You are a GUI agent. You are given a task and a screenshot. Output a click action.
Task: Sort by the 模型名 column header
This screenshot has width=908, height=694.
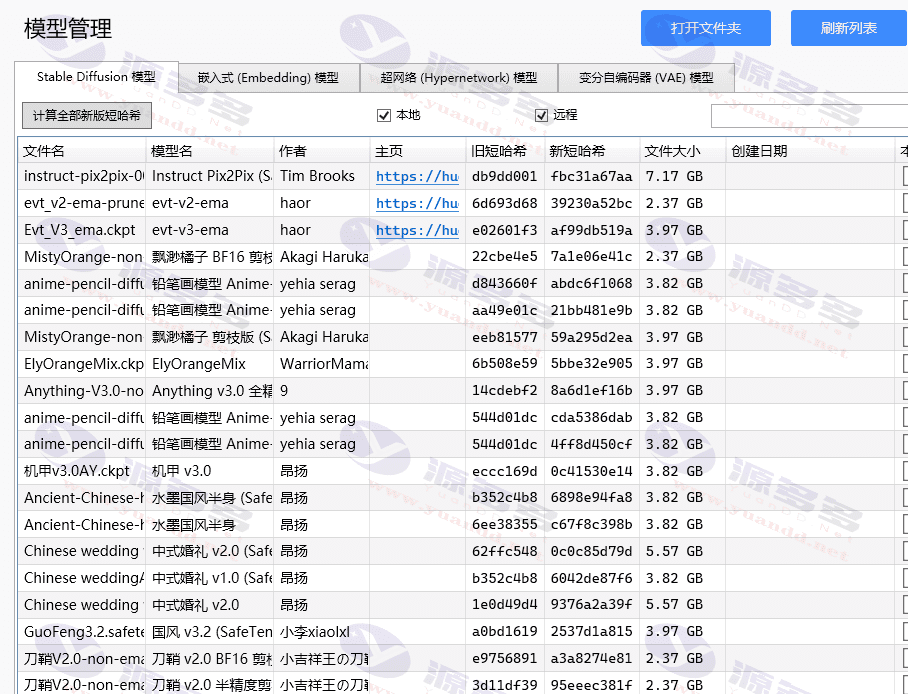(210, 151)
